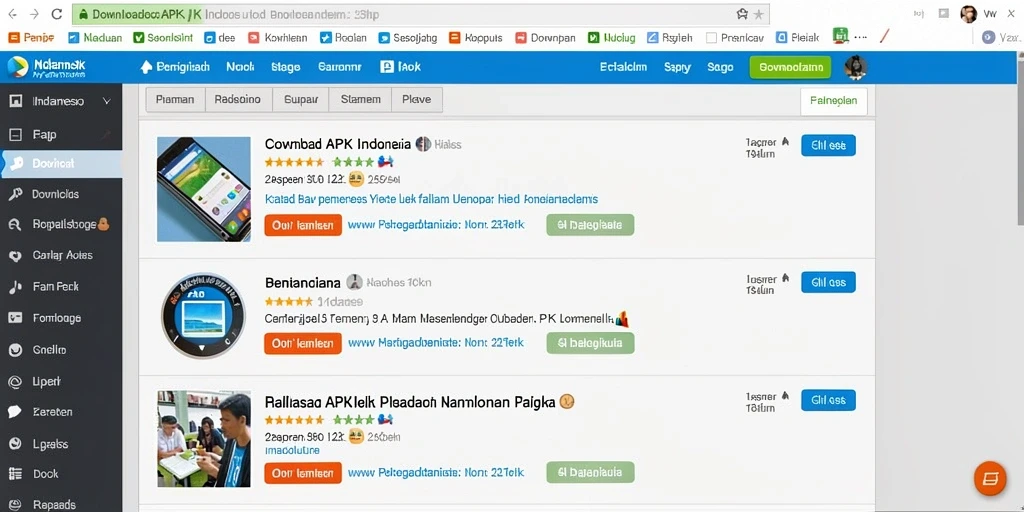Switch to the Supar tab
Screen dimensions: 1024x512
coord(300,100)
